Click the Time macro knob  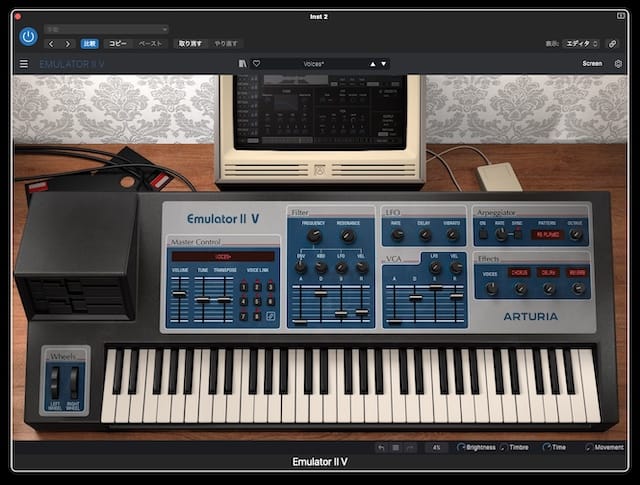[546, 447]
